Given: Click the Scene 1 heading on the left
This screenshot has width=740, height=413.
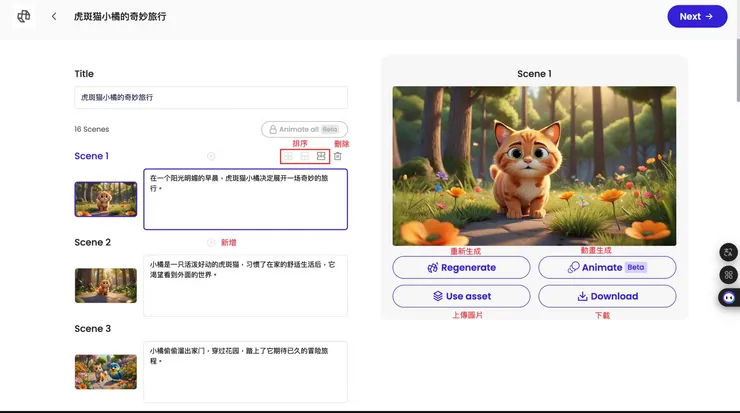Looking at the screenshot, I should pyautogui.click(x=92, y=156).
